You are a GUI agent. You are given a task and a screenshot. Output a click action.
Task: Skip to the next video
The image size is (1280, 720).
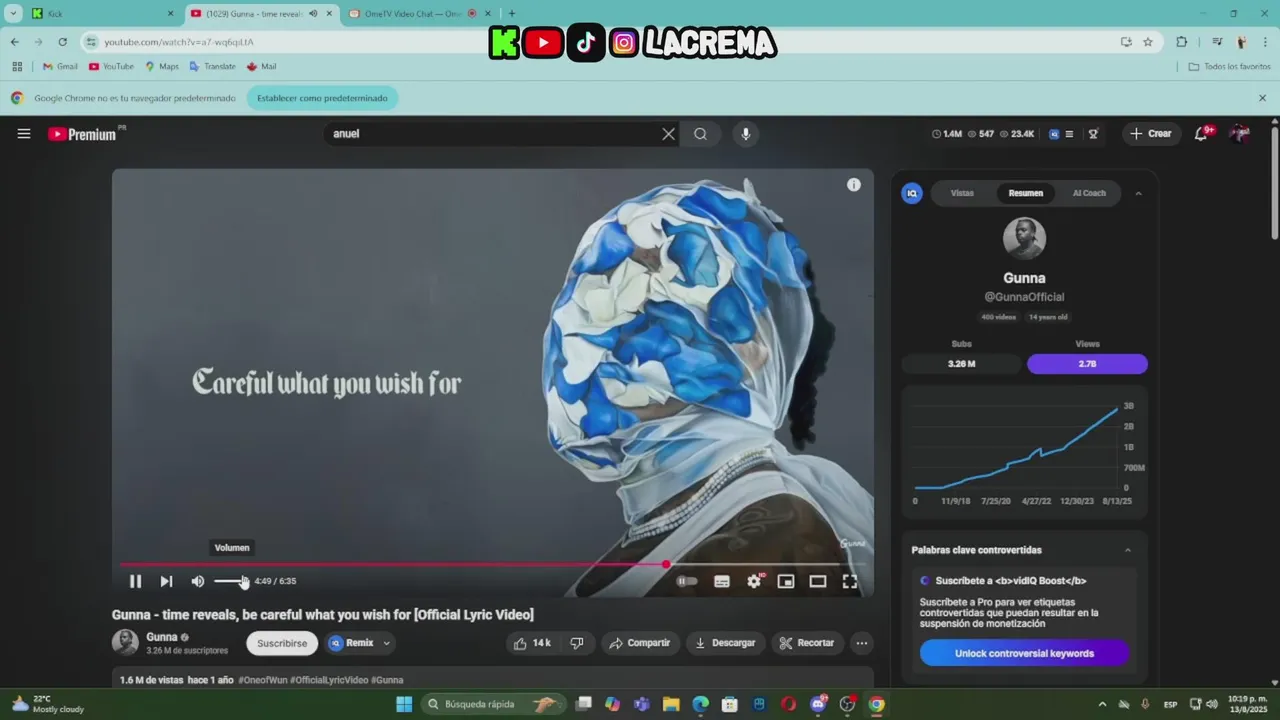tap(166, 581)
